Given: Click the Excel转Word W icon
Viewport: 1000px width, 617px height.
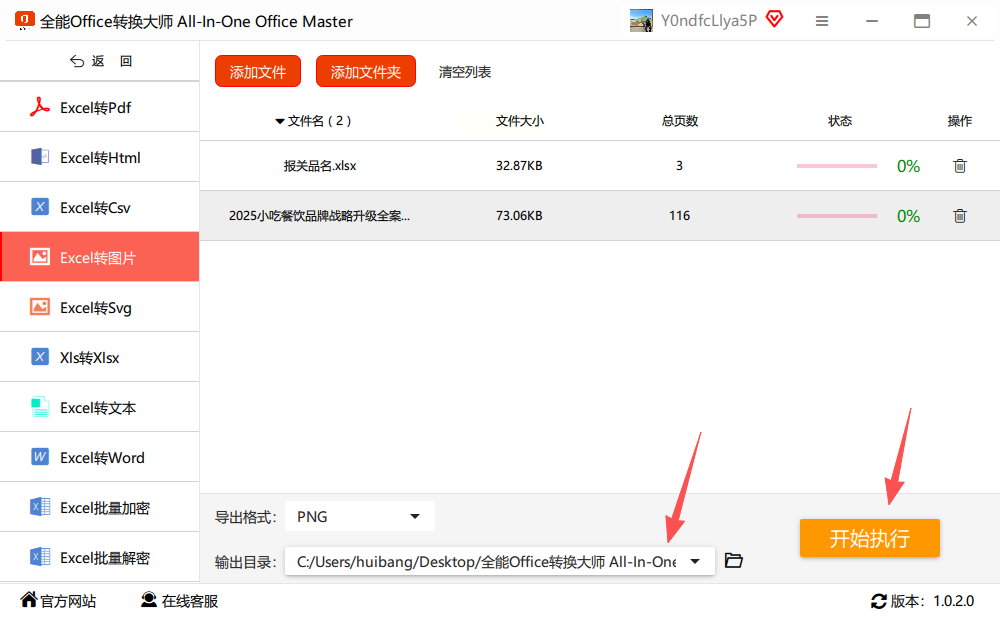Looking at the screenshot, I should click(40, 457).
